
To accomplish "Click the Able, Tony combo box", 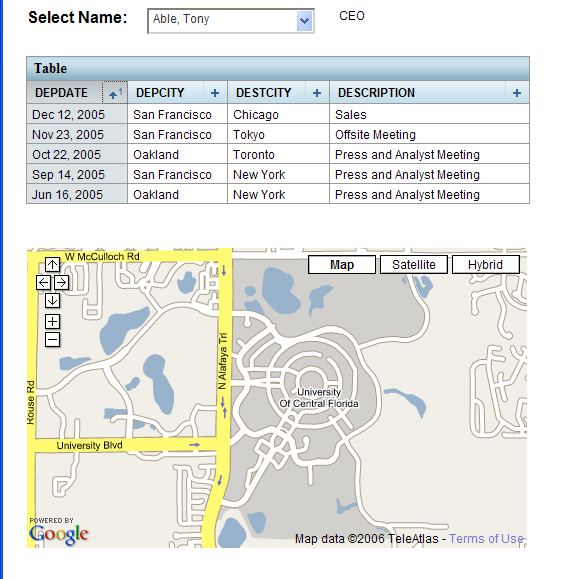I will [x=231, y=21].
